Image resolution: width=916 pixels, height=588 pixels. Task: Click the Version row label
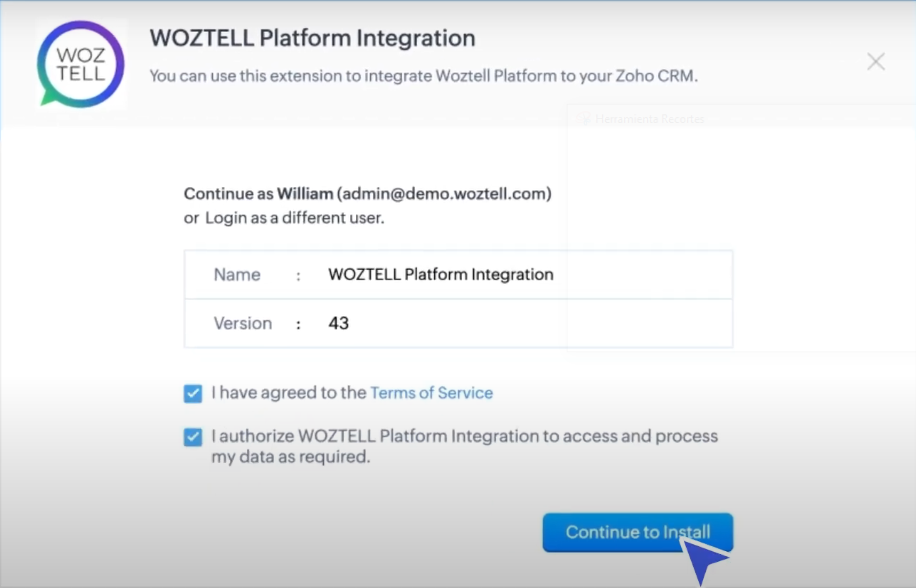point(242,323)
